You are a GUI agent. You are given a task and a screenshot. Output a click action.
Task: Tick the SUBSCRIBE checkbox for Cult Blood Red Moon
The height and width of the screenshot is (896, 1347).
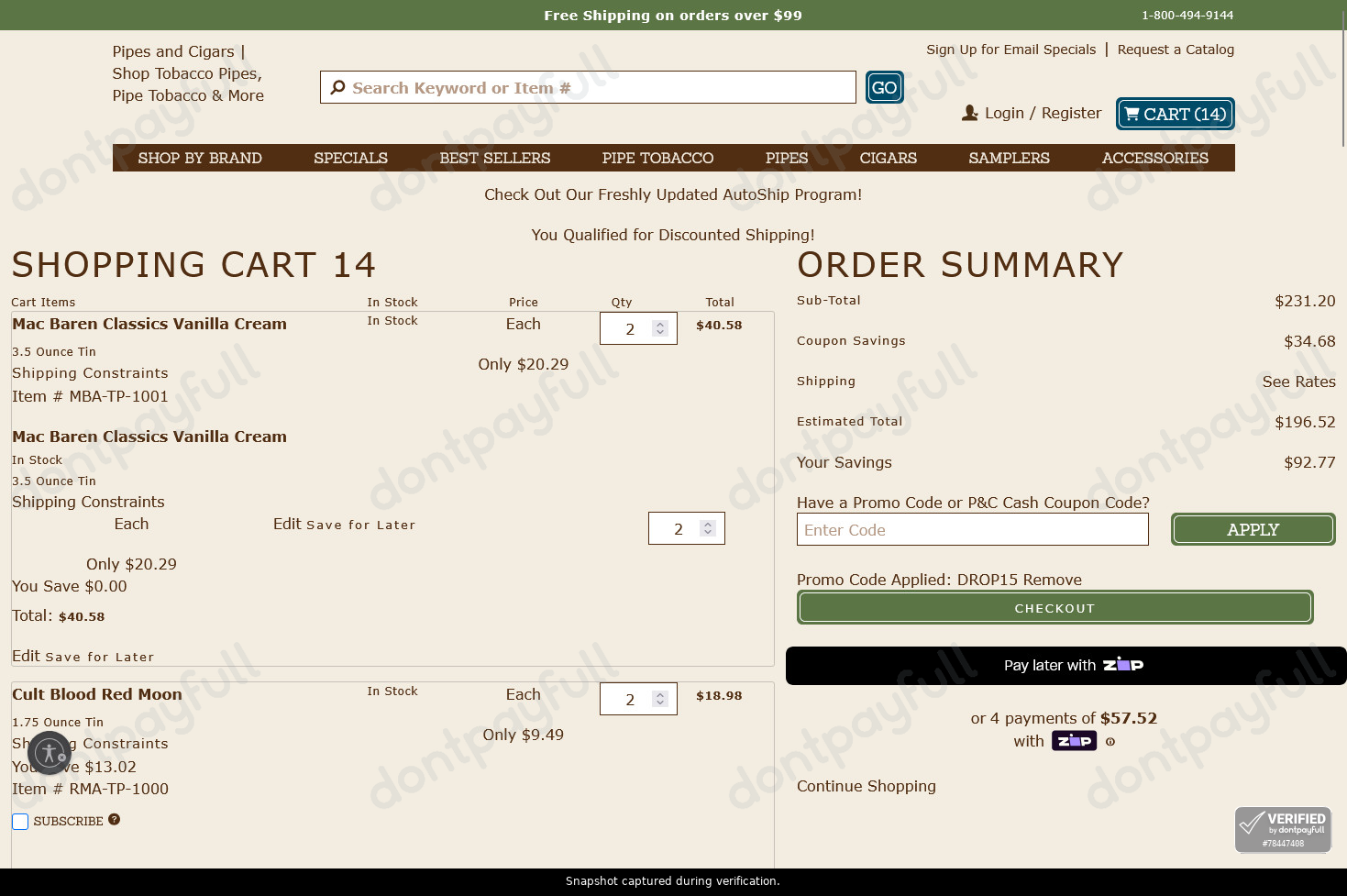(x=20, y=822)
